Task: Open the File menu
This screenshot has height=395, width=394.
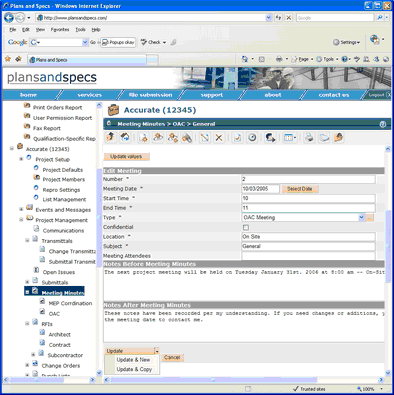Action: coord(13,30)
